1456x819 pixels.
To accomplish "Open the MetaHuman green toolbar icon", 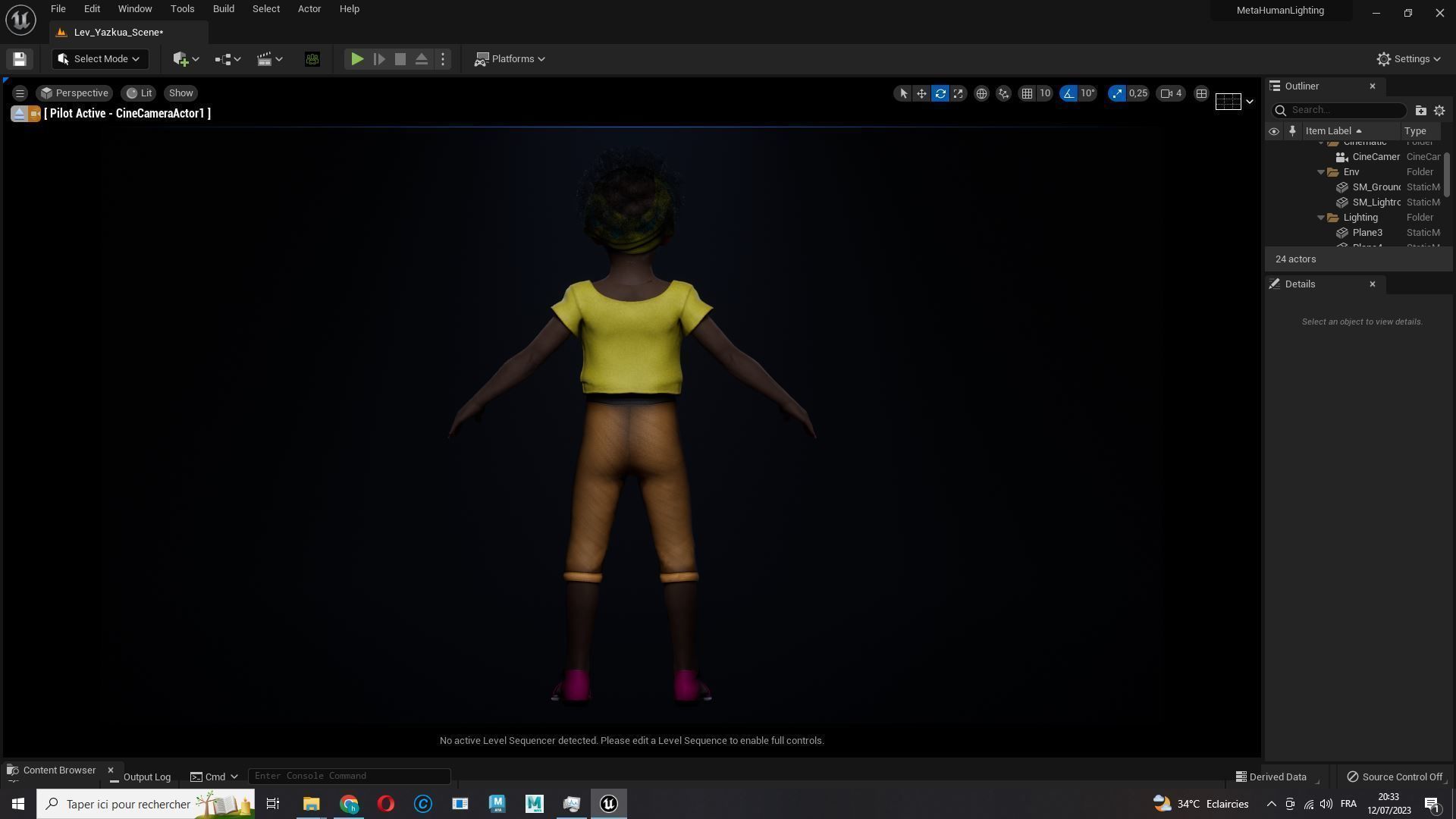I will pos(312,59).
